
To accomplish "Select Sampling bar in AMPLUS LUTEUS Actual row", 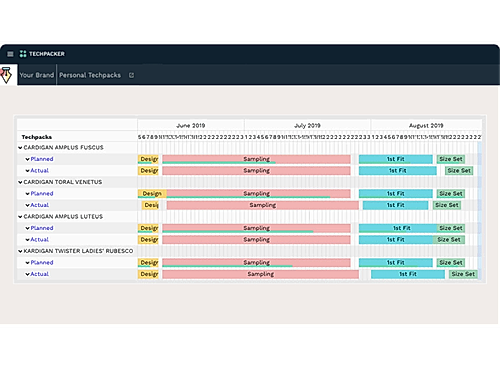I will coord(256,240).
